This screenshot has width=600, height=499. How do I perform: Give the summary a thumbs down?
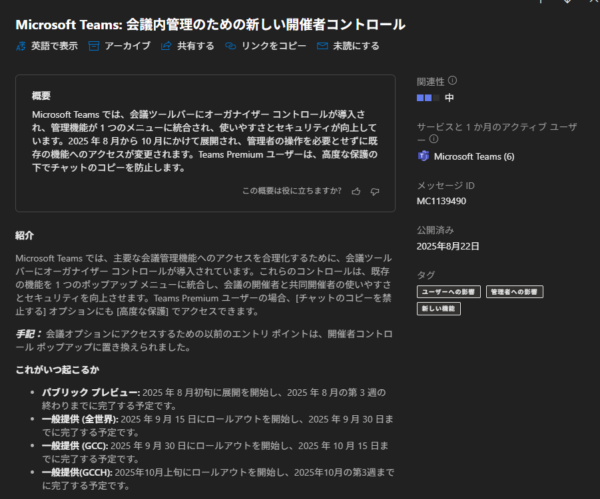[375, 190]
